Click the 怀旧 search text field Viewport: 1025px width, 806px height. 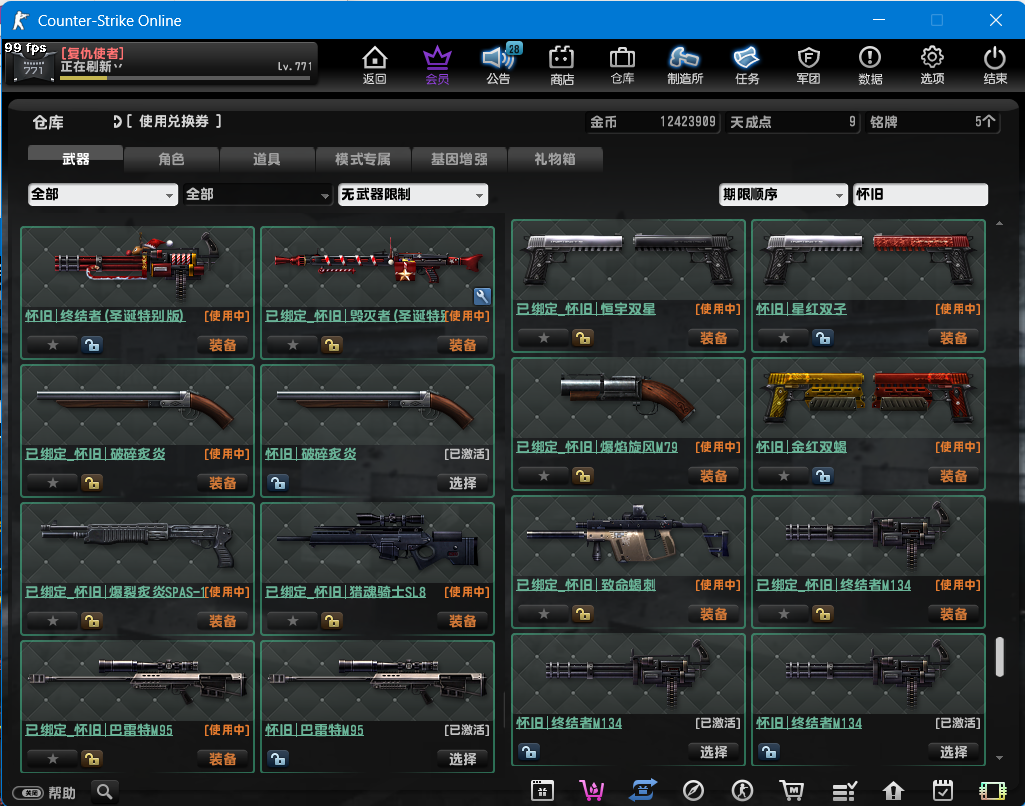coord(920,194)
